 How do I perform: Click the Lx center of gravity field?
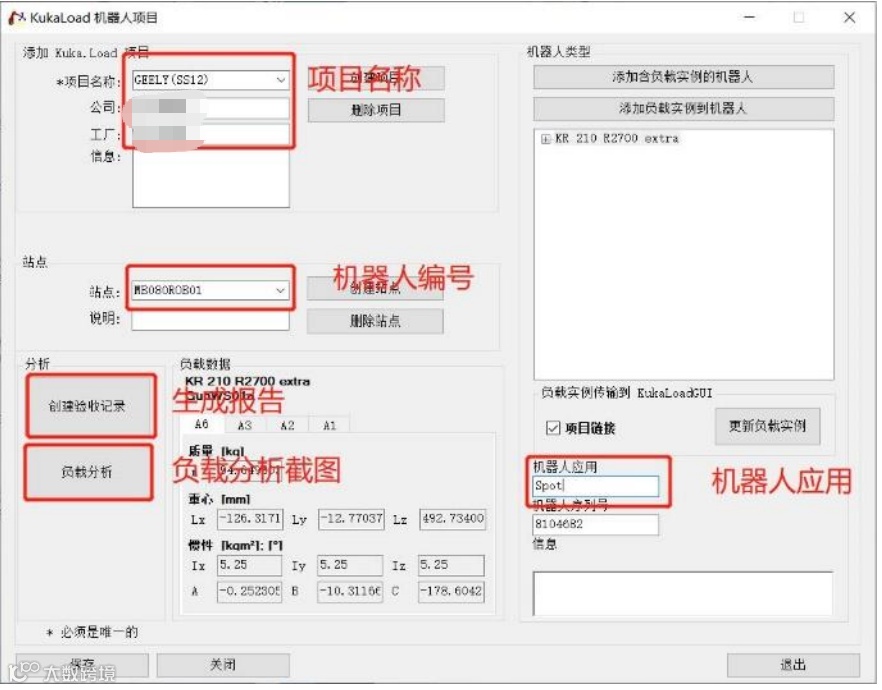[250, 518]
